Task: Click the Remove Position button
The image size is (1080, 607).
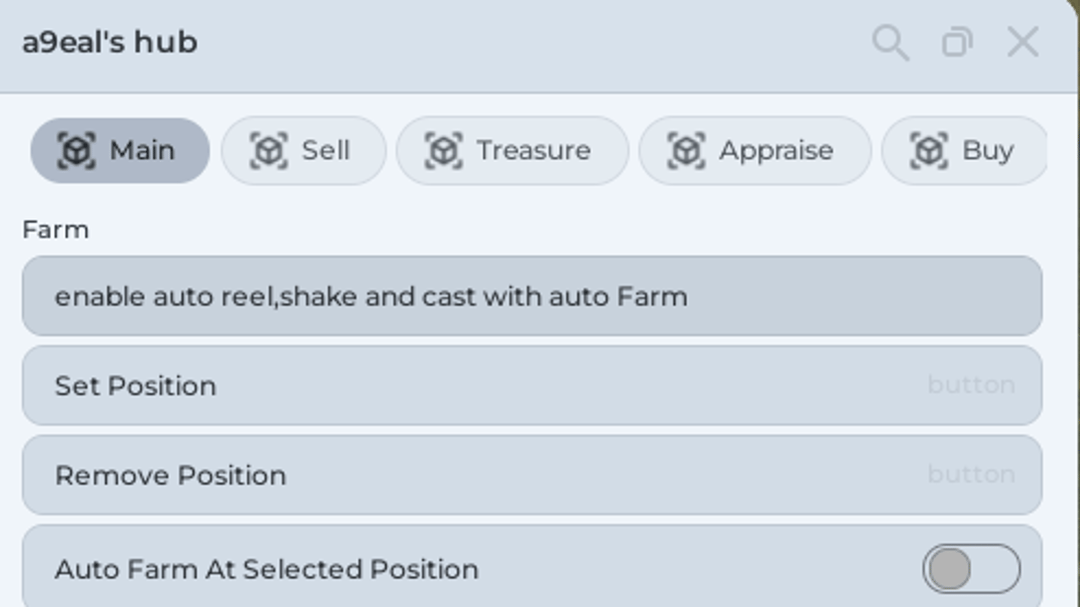Action: [x=532, y=475]
